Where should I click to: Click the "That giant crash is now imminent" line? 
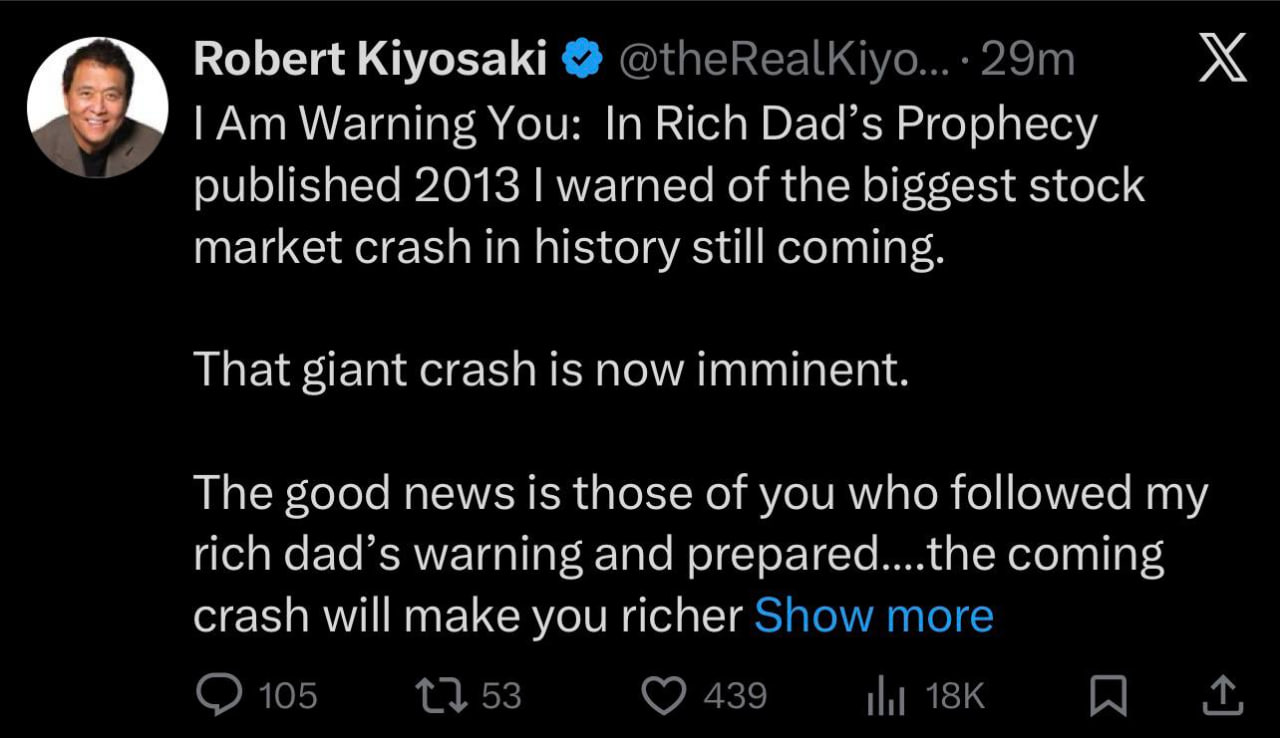pyautogui.click(x=550, y=370)
